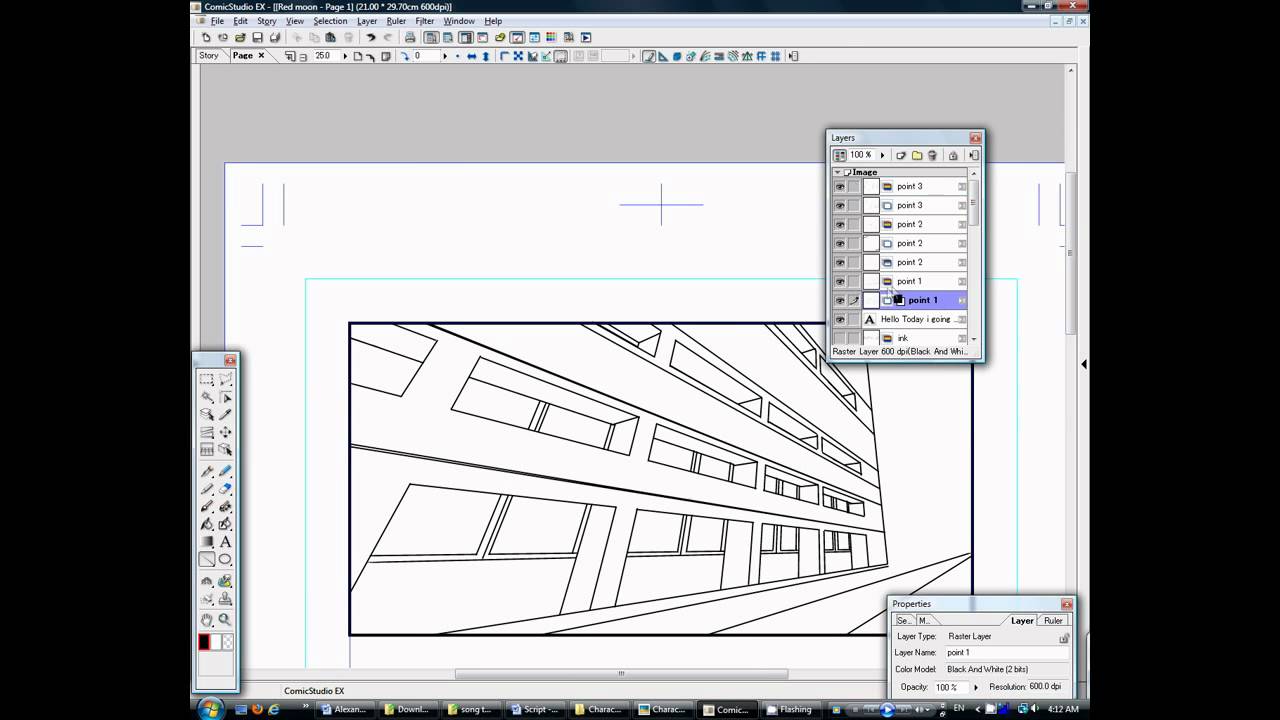Hide the selected point 1 layer
The image size is (1280, 720).
coord(840,300)
